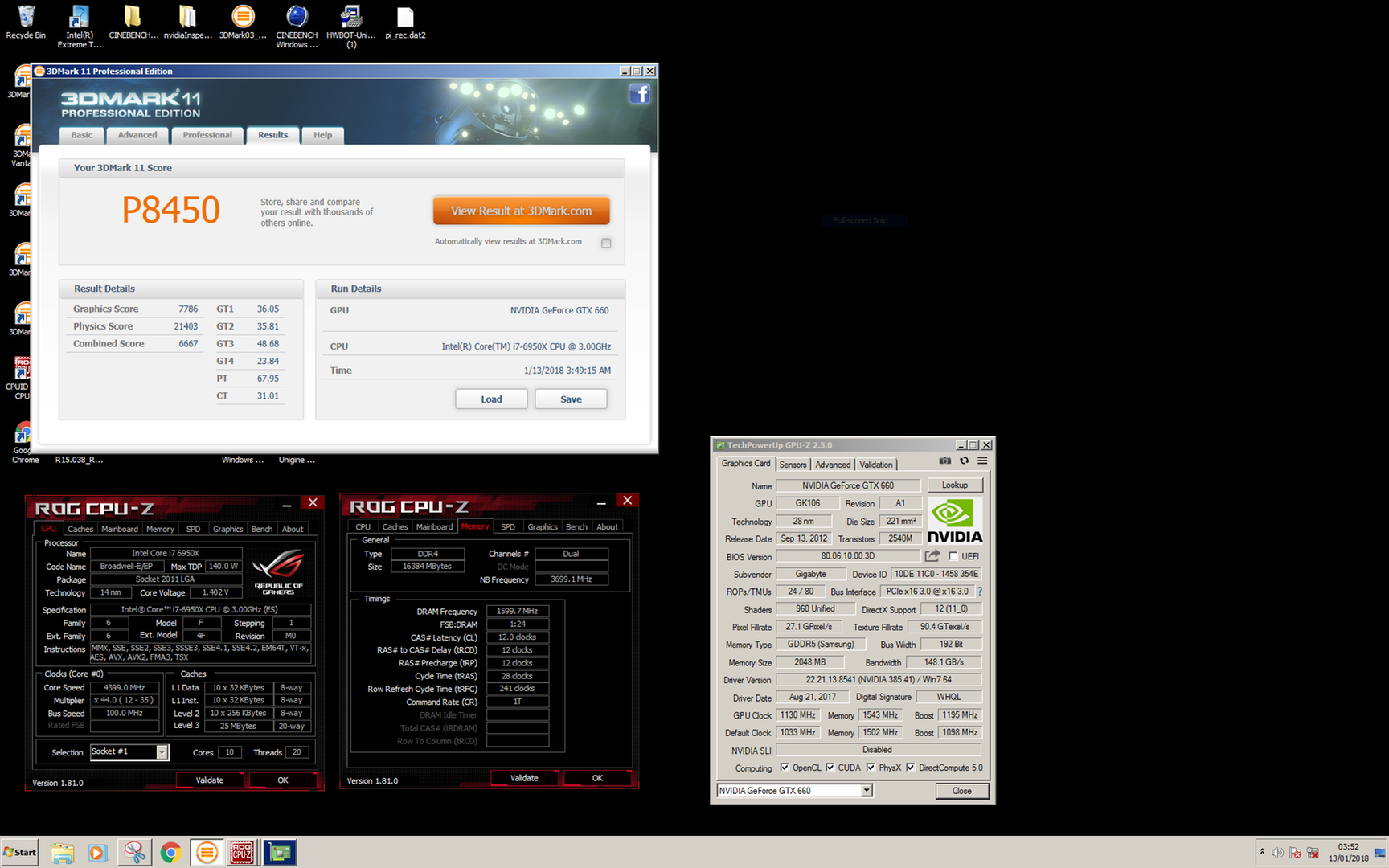Image resolution: width=1389 pixels, height=868 pixels.
Task: Switch to ROG CPU-Z via taskbar icon
Action: coord(242,853)
